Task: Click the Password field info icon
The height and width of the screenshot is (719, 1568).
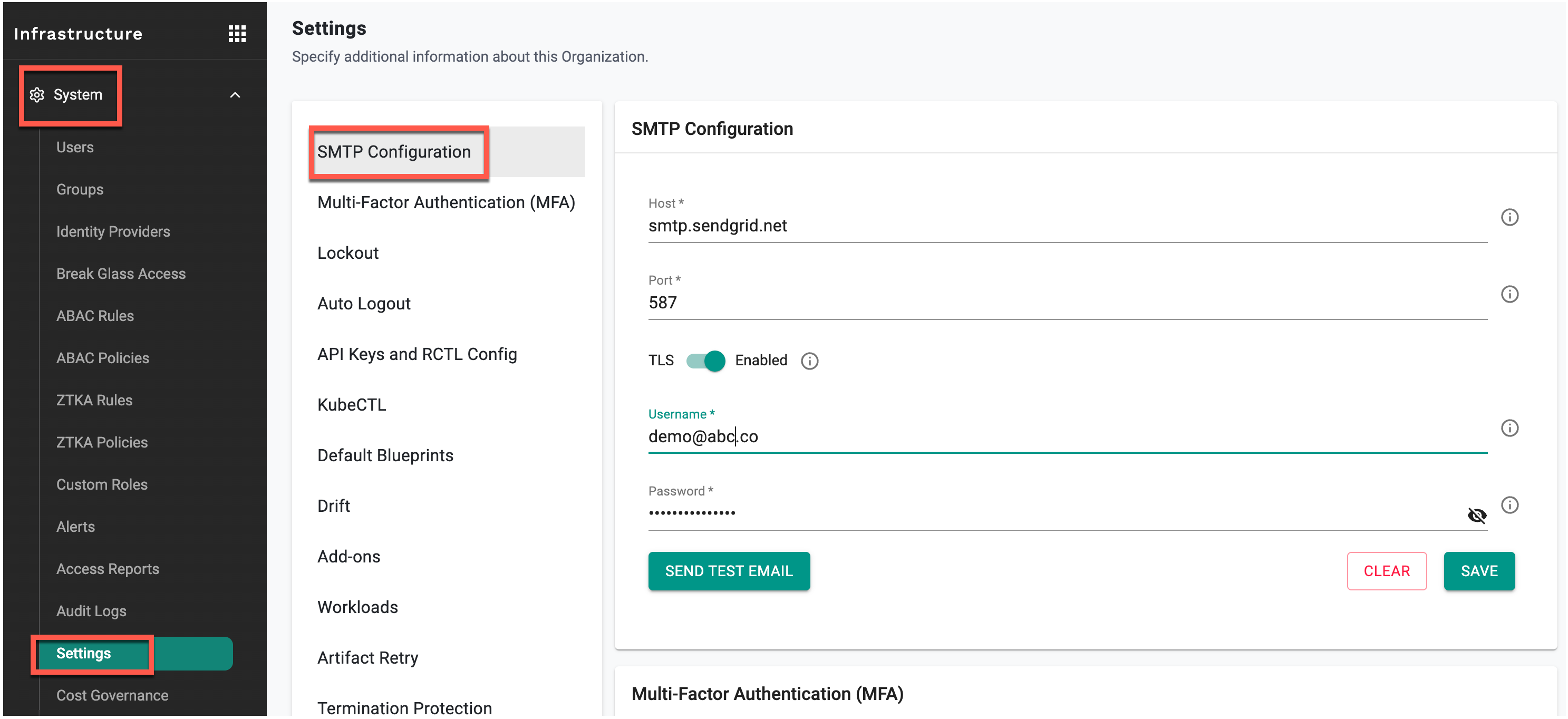Action: tap(1509, 504)
